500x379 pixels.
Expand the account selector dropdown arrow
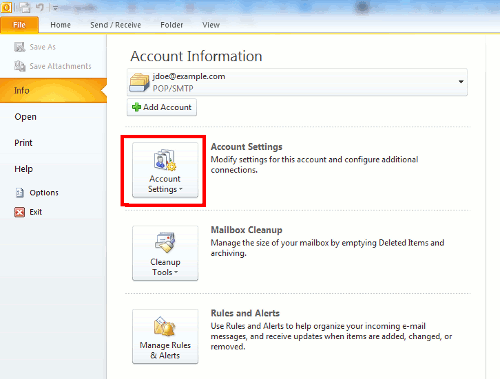[461, 82]
